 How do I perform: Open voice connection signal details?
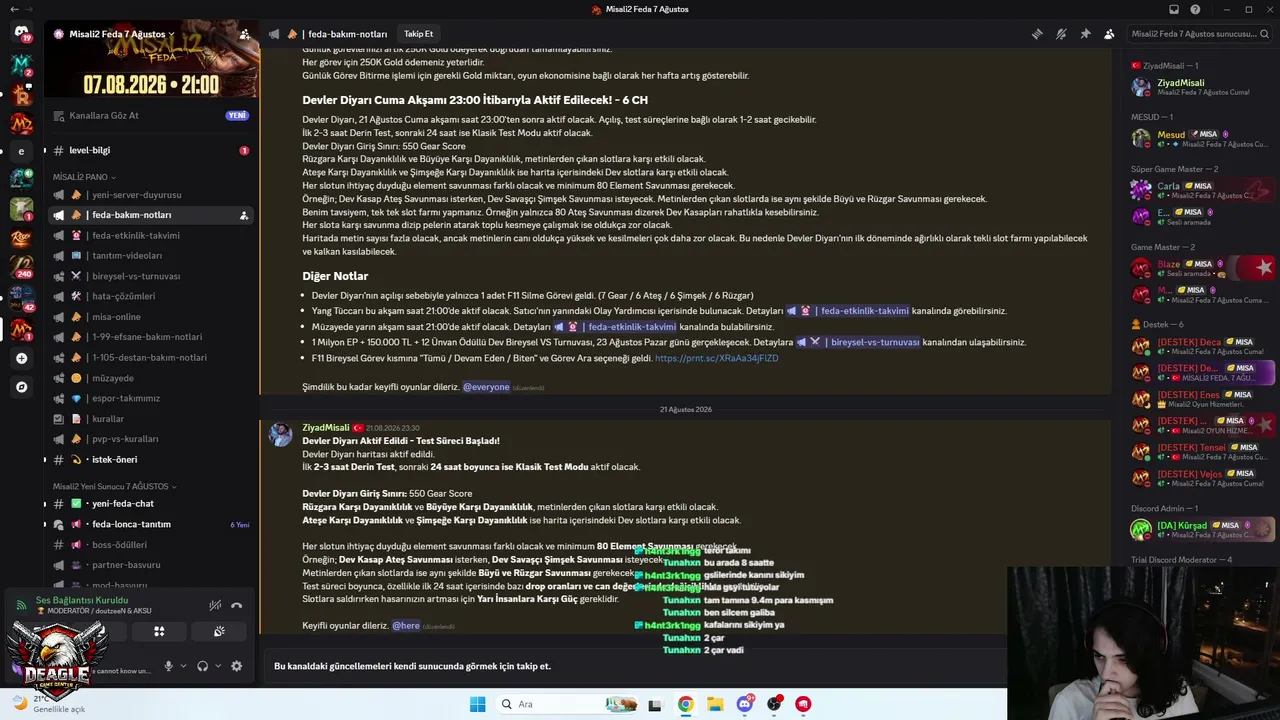point(21,604)
